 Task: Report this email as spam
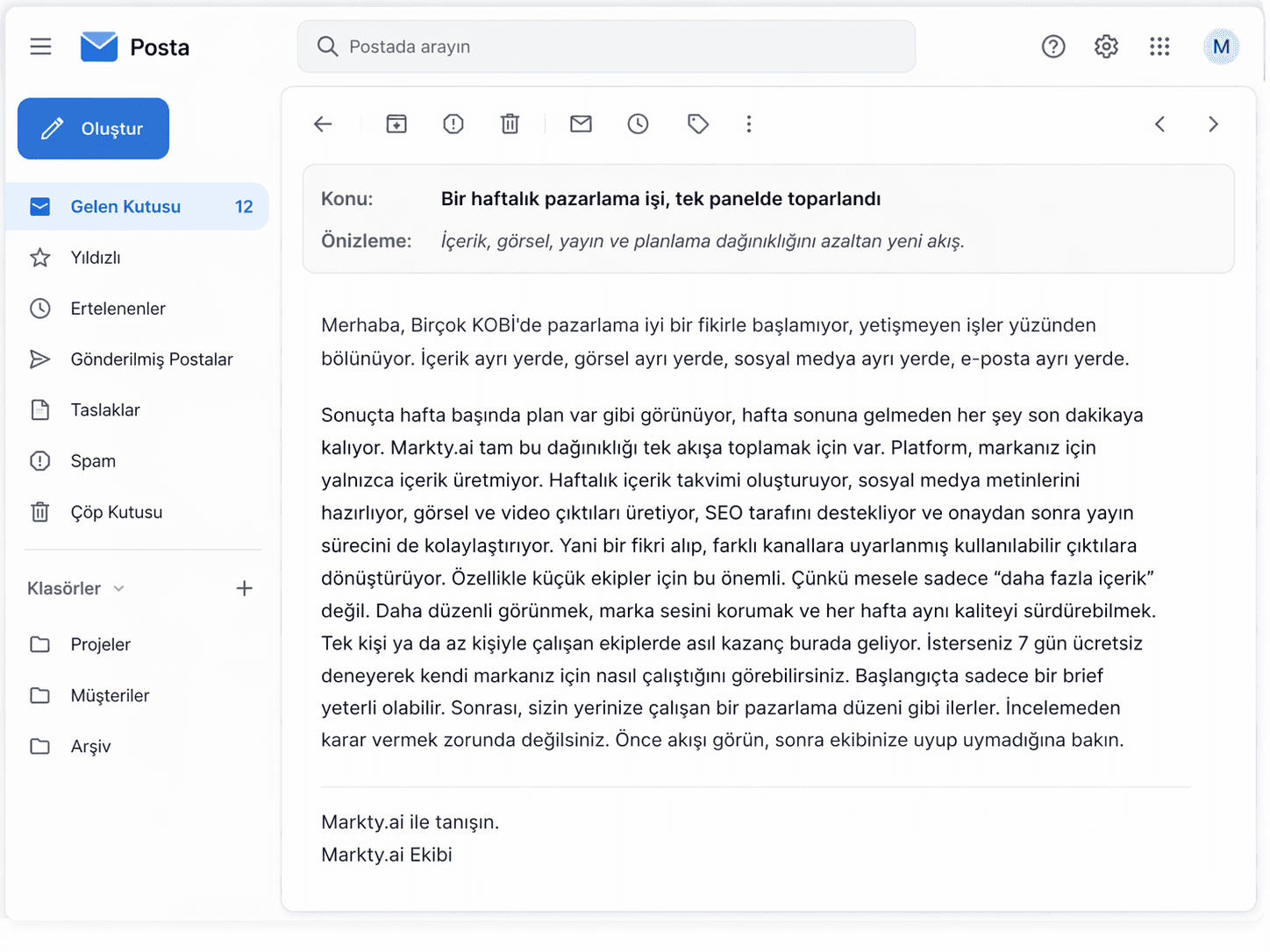point(453,124)
